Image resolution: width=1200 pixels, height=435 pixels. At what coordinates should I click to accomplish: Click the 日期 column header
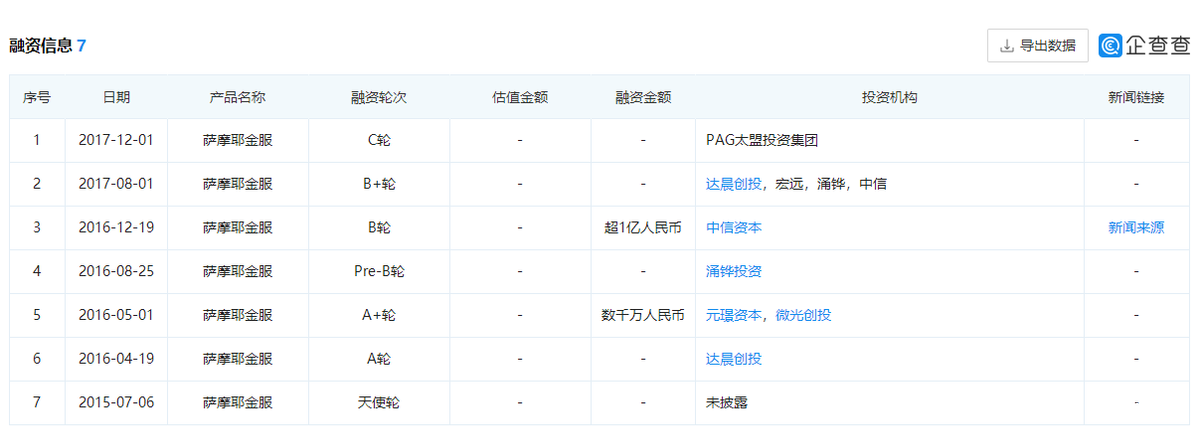pyautogui.click(x=116, y=98)
